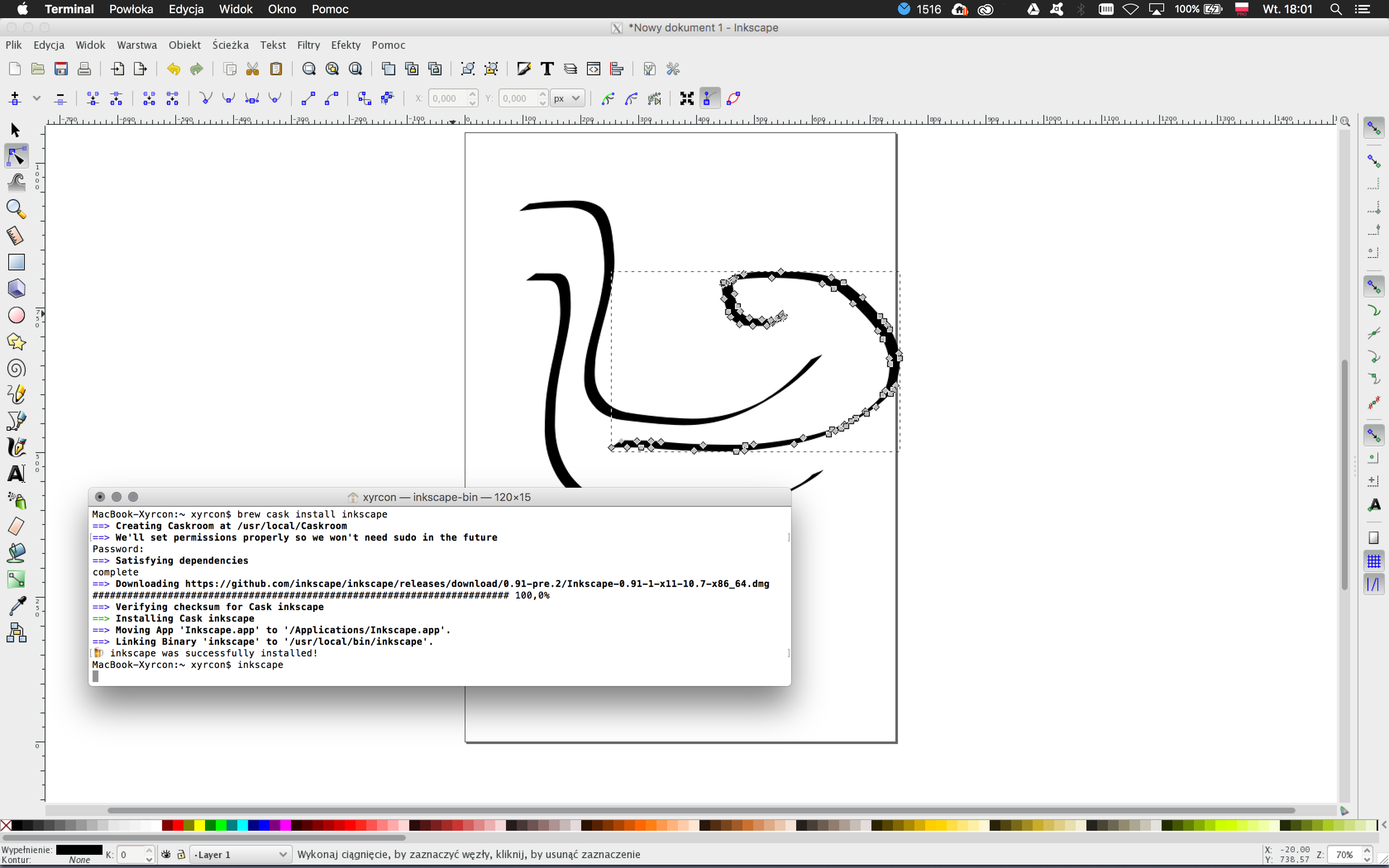Open the Plik menu

[x=13, y=45]
